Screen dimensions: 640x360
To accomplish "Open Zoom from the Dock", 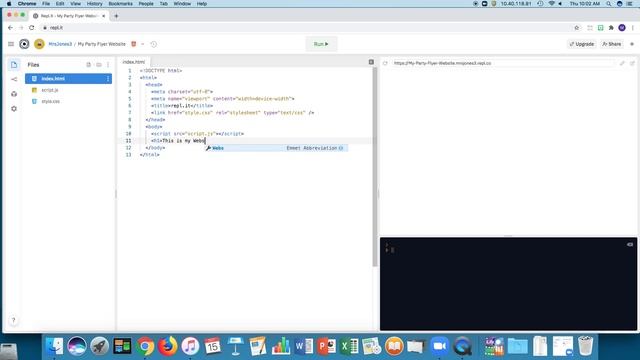I will (x=439, y=346).
